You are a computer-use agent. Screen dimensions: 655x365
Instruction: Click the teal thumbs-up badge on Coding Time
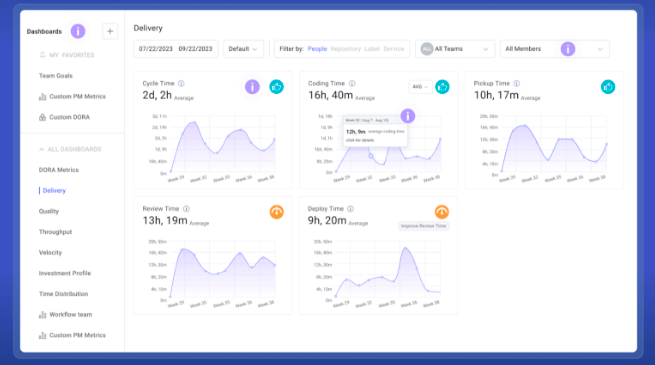coord(442,87)
